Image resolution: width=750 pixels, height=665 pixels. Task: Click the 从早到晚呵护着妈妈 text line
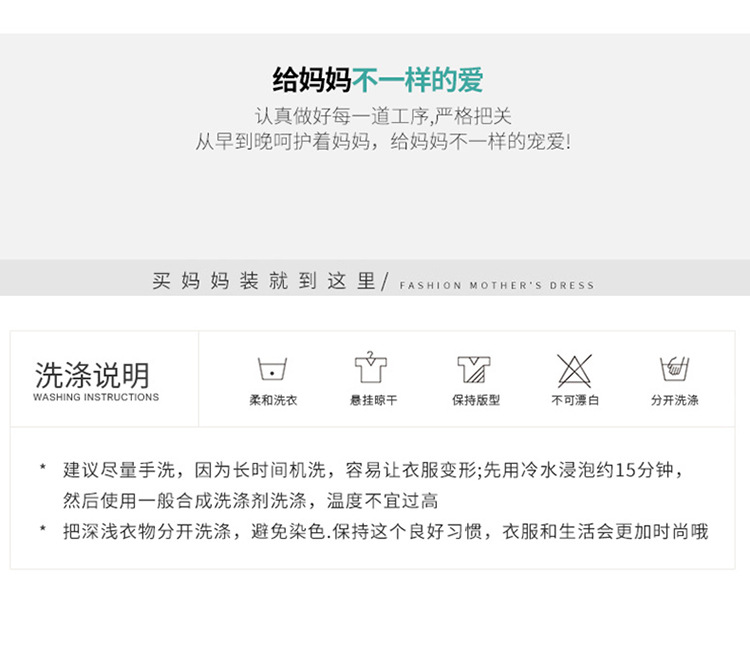click(x=383, y=142)
